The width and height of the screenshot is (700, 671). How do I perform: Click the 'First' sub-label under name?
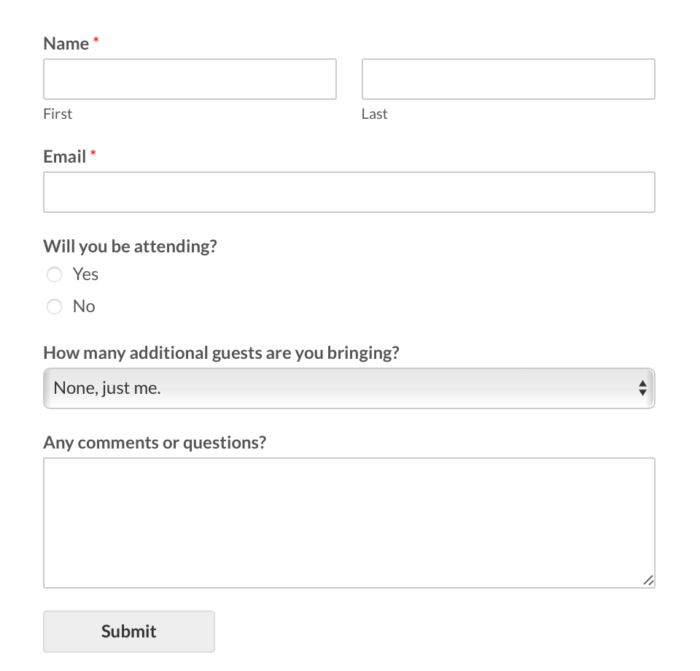57,114
